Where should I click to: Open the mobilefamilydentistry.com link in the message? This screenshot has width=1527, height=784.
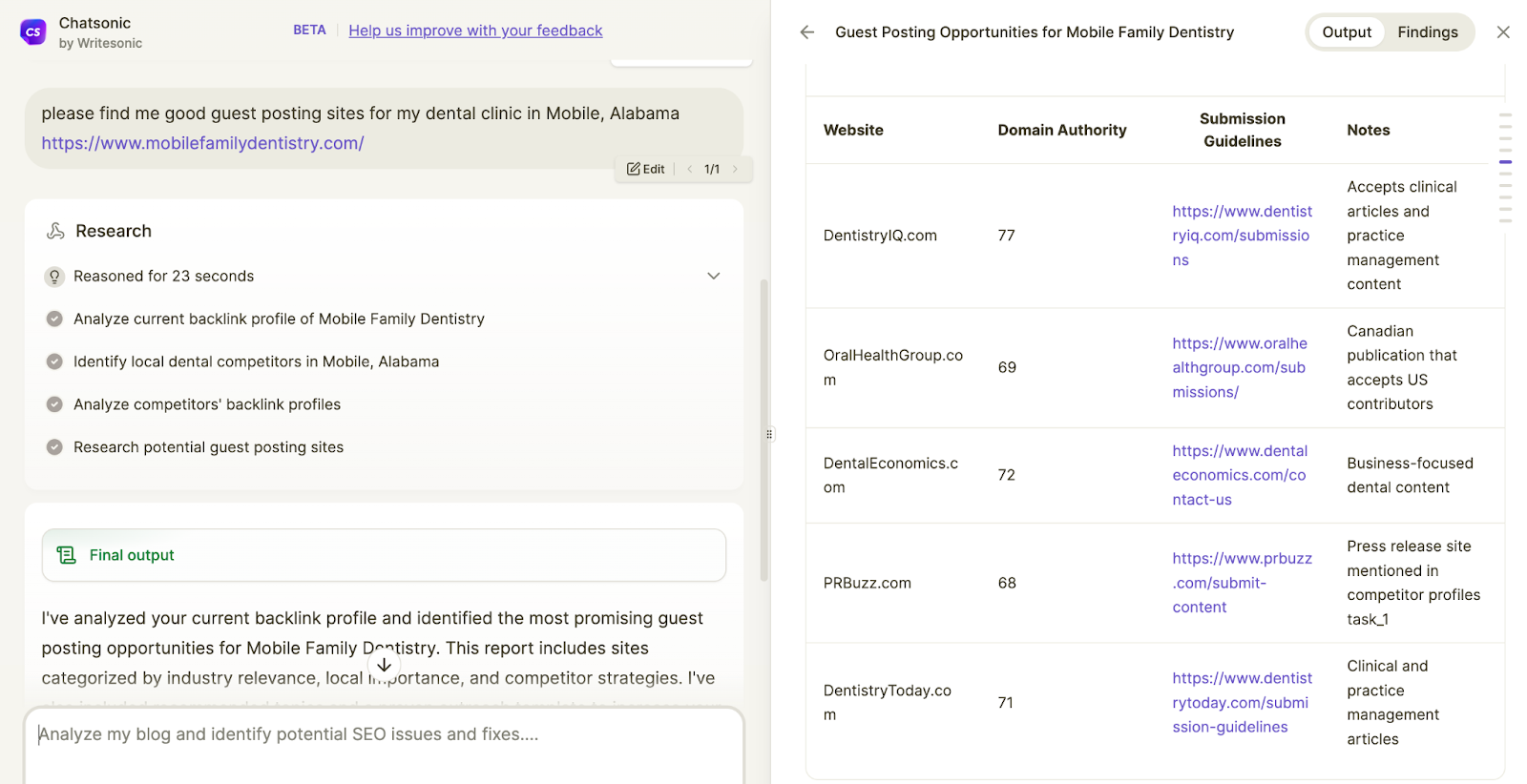point(202,143)
